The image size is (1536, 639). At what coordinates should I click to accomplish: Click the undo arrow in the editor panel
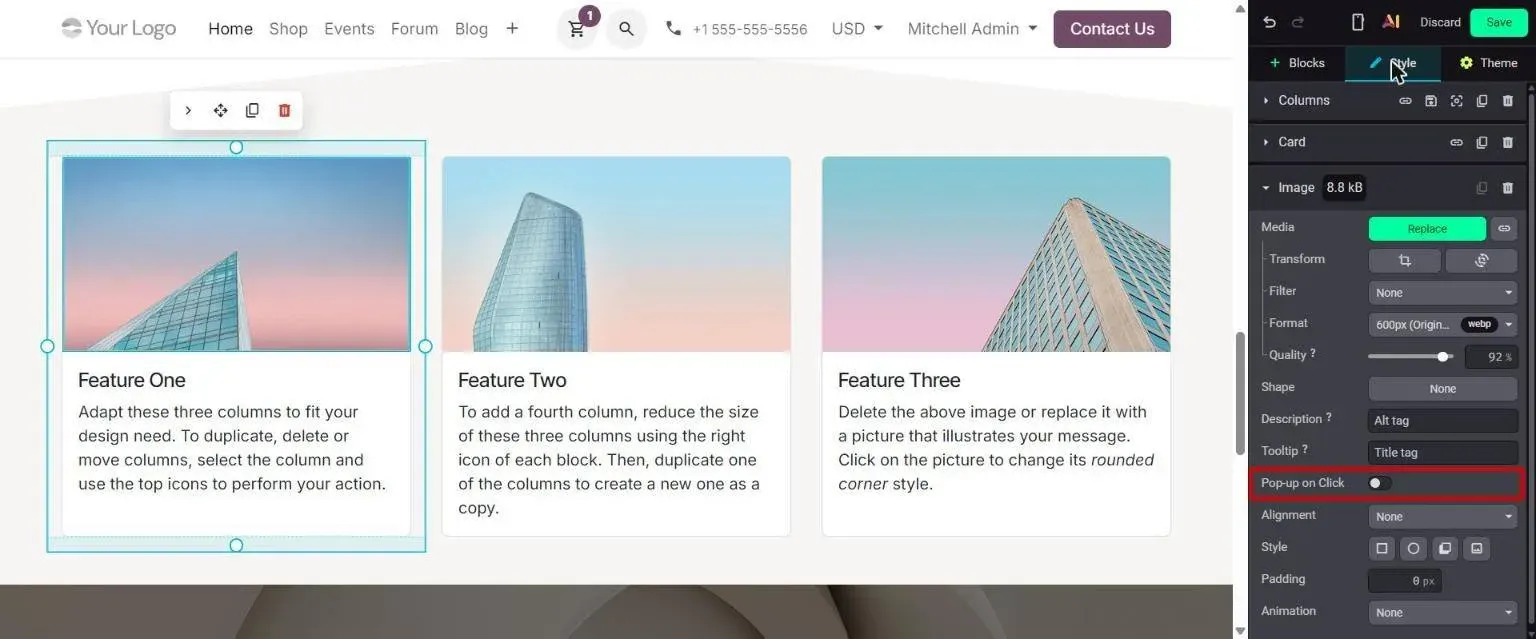1269,22
